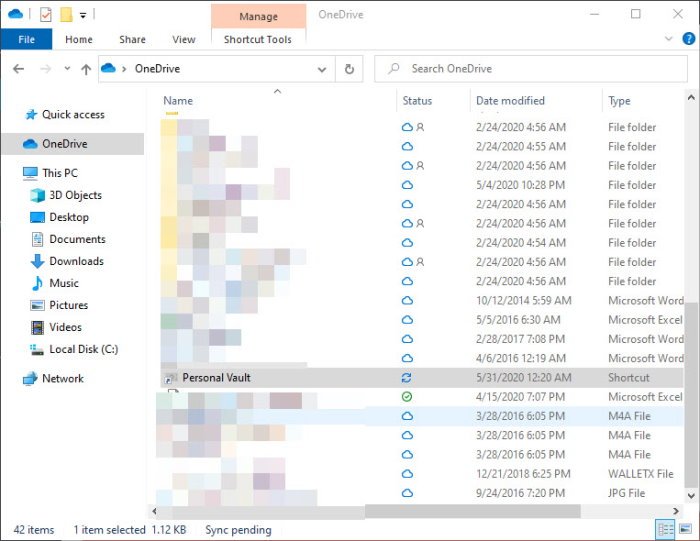Open Documents in the sidebar
The height and width of the screenshot is (541, 700).
[77, 239]
